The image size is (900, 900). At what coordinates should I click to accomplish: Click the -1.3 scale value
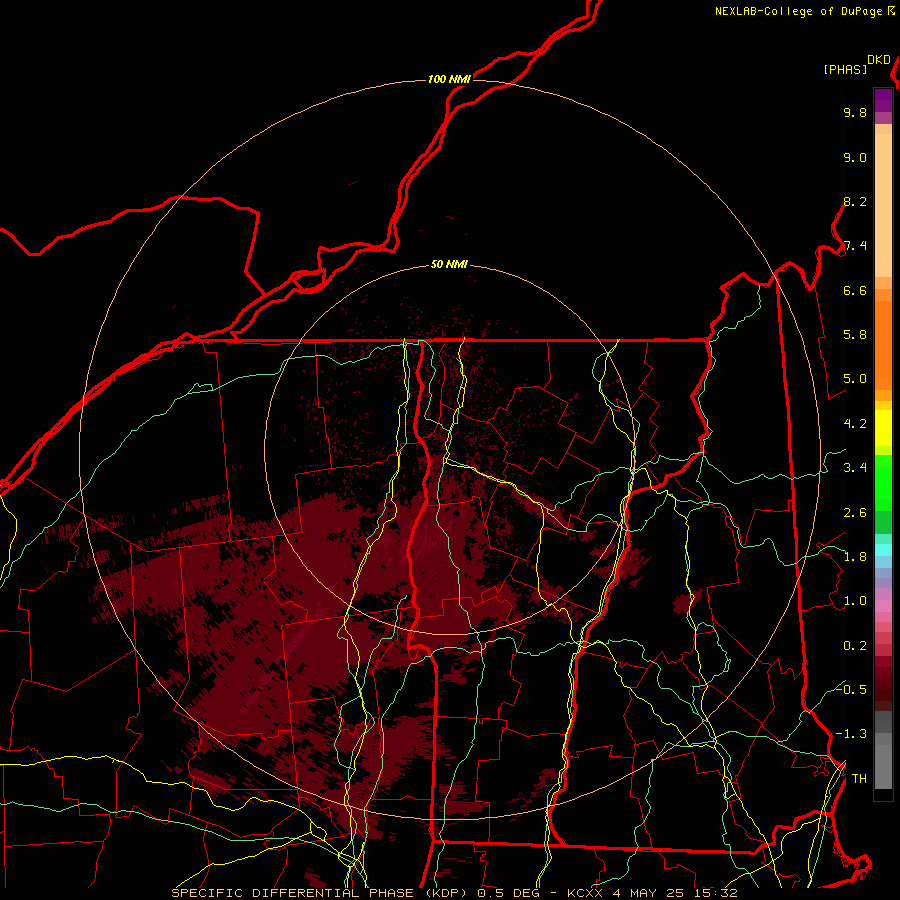pos(851,734)
